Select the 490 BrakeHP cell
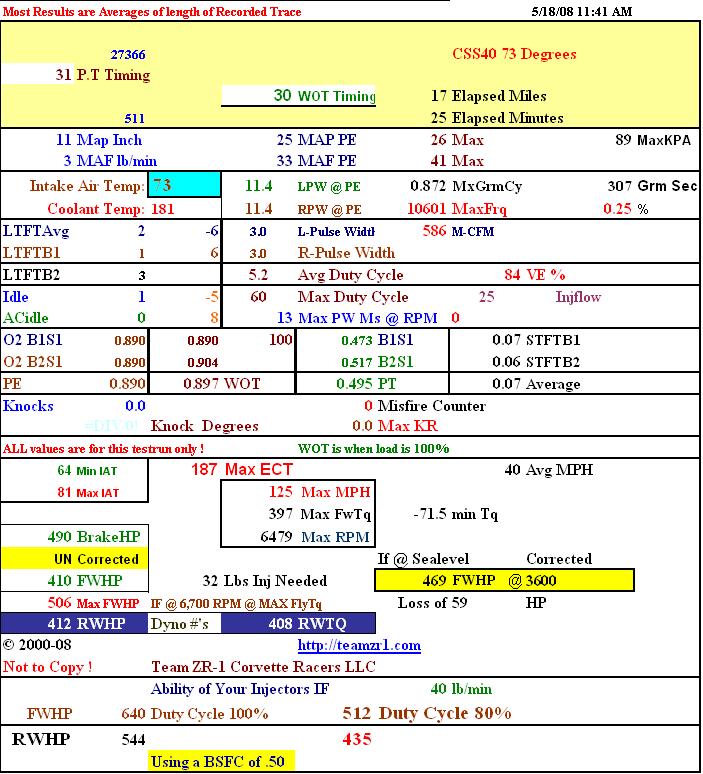The height and width of the screenshot is (774, 703). click(74, 537)
